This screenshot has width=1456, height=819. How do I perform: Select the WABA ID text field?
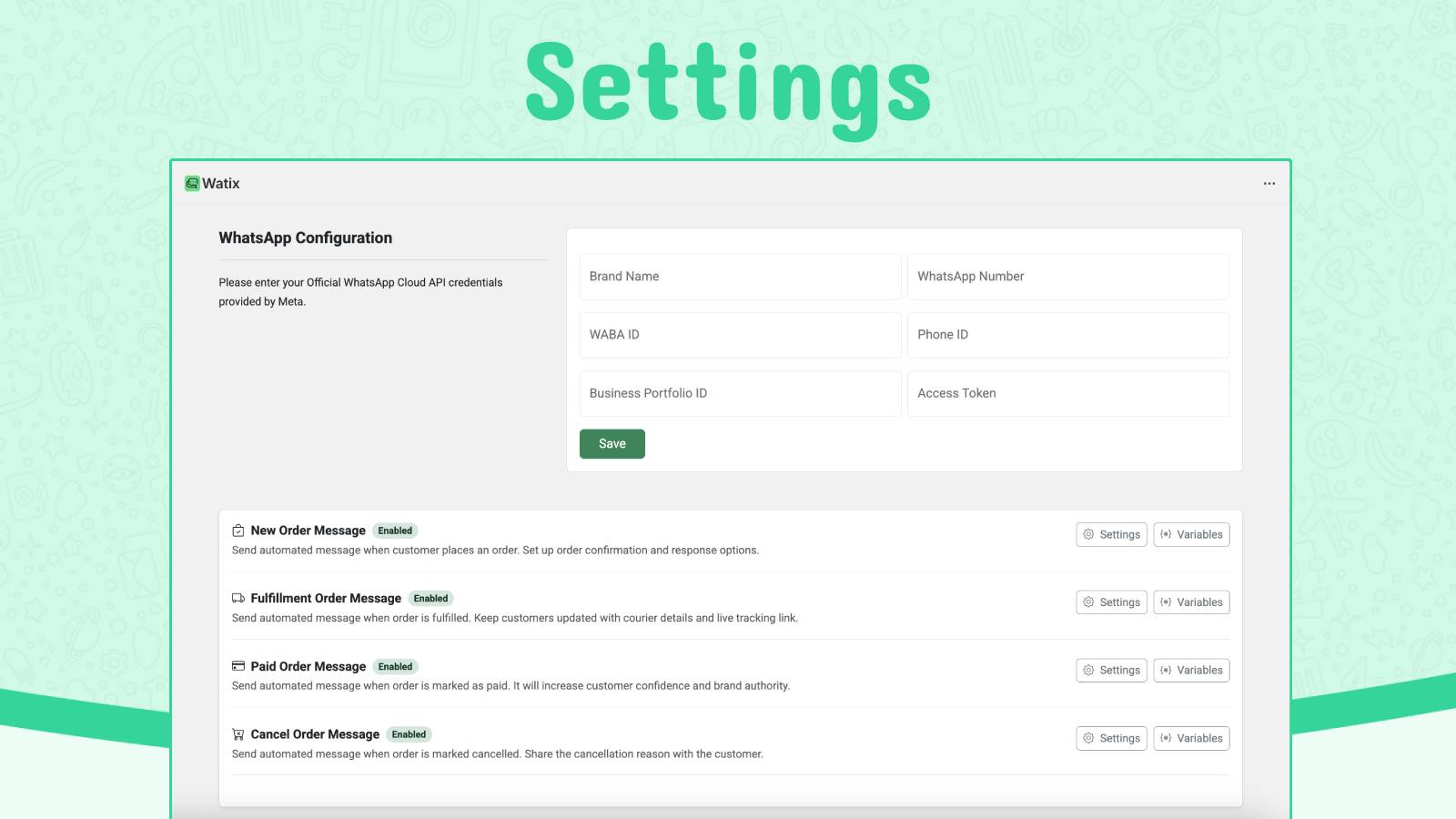pyautogui.click(x=740, y=335)
